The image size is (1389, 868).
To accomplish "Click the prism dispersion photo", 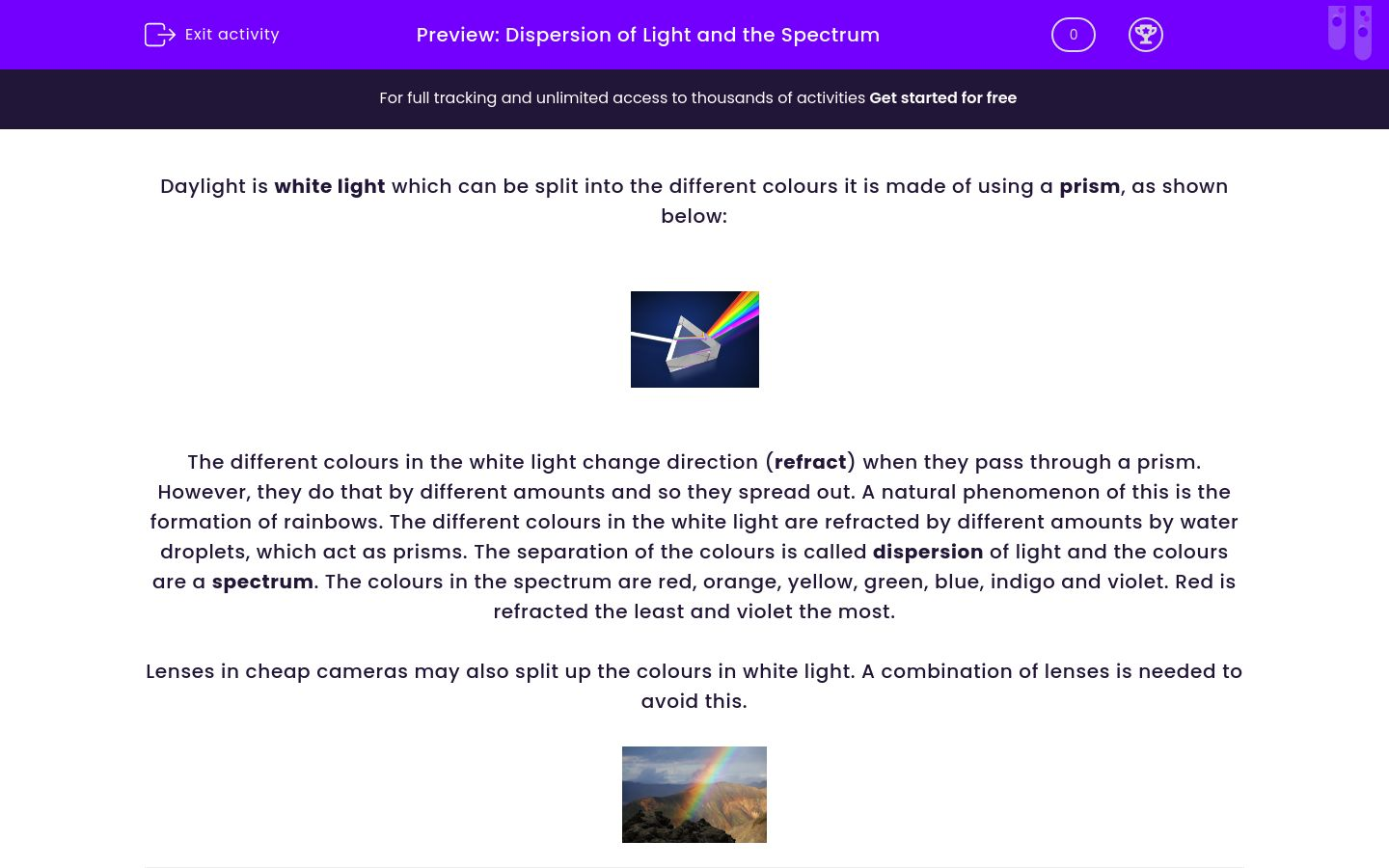I will point(694,339).
